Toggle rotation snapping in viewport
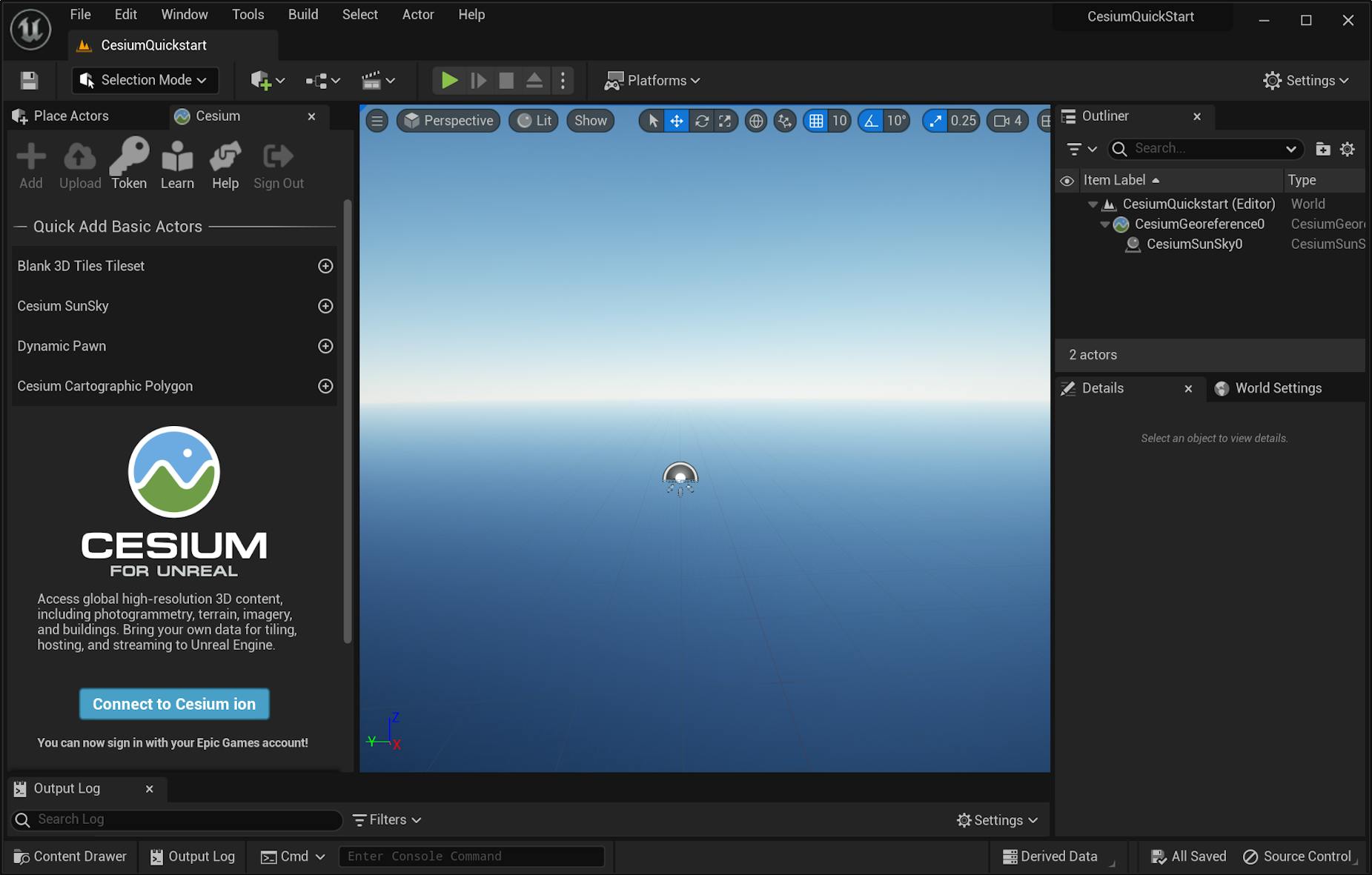Screen dimensions: 1372x875 pos(872,120)
